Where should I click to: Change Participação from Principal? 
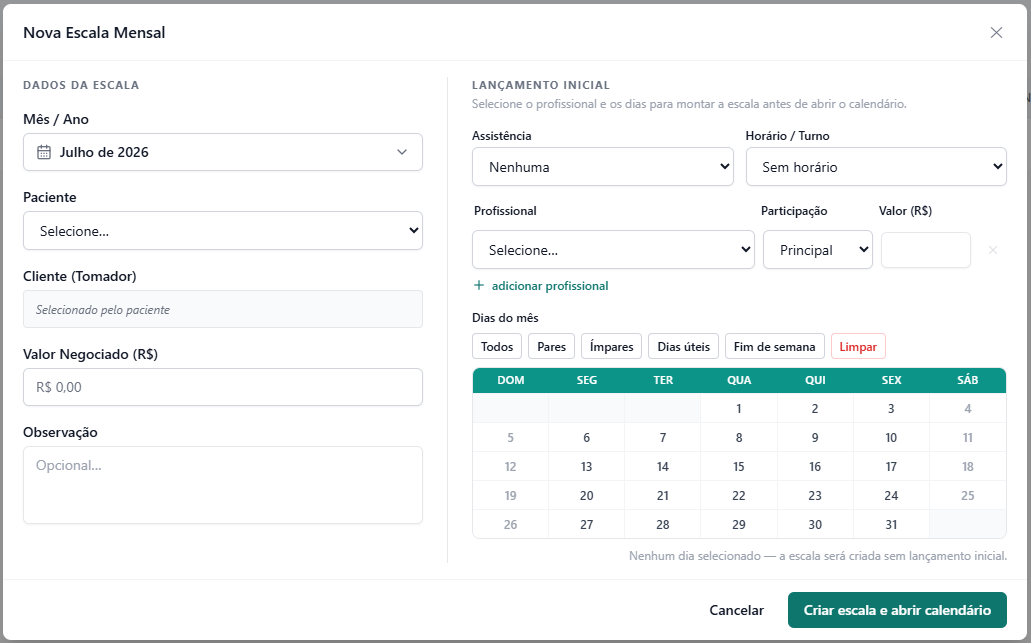(x=817, y=250)
